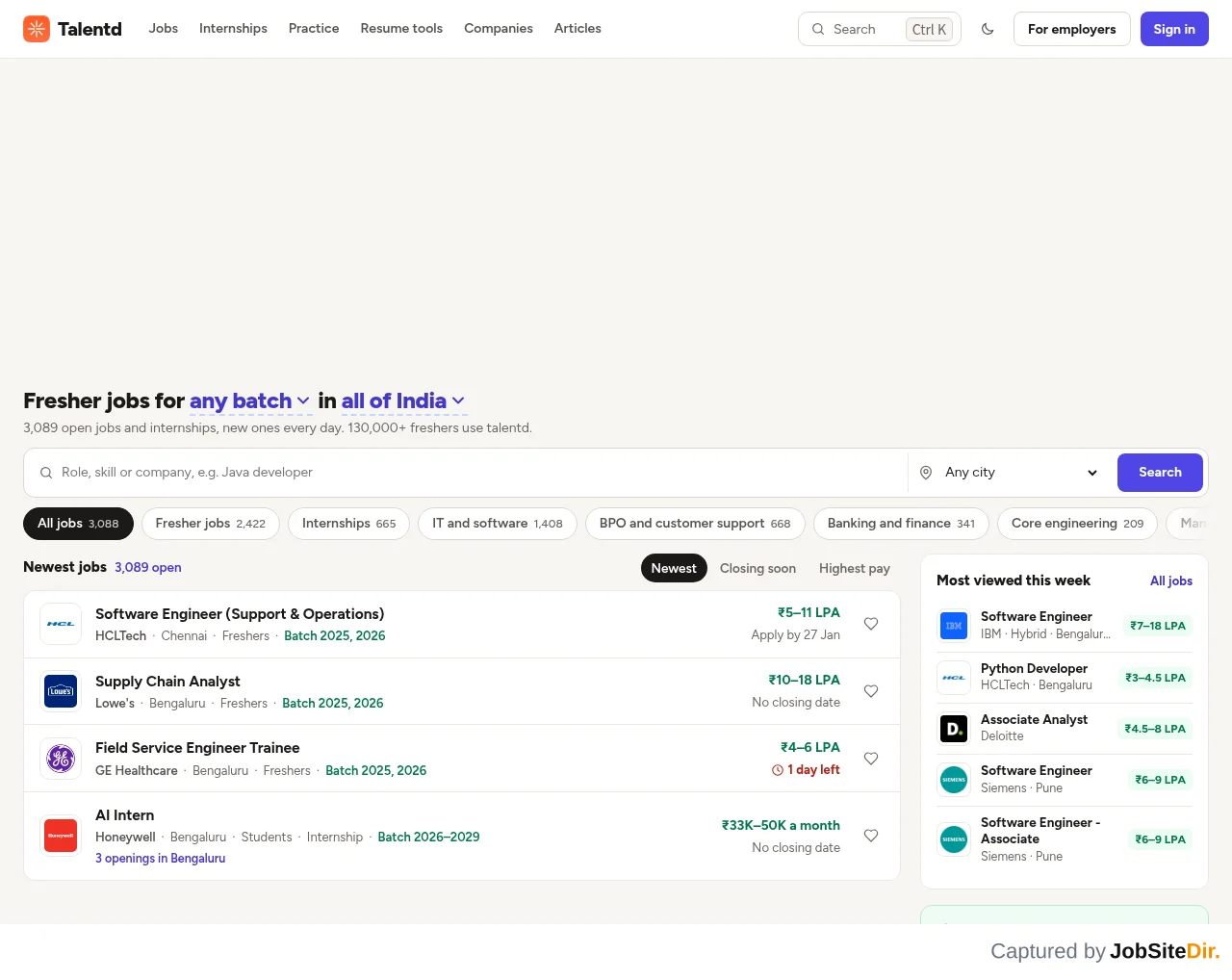Image resolution: width=1232 pixels, height=980 pixels.
Task: Select the Core engineering filter
Action: point(1078,524)
